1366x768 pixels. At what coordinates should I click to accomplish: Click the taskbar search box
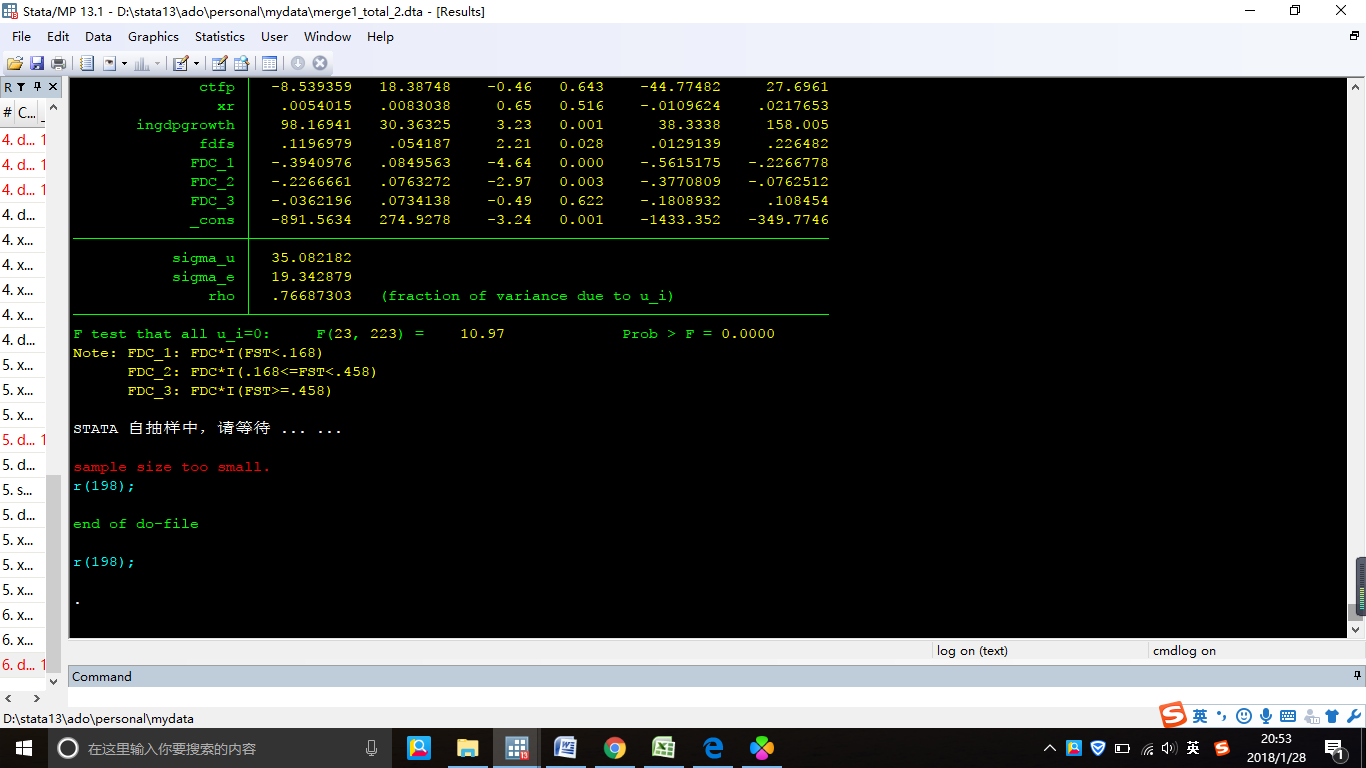tap(222, 748)
